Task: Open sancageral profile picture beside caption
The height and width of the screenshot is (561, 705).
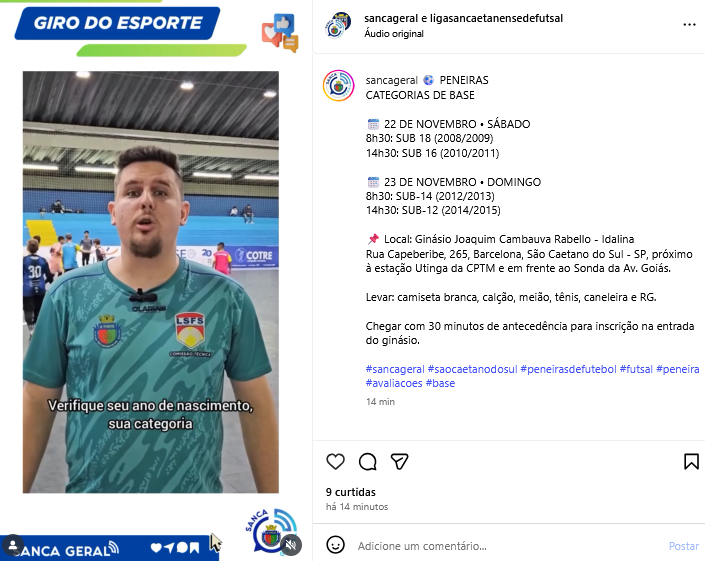Action: click(x=339, y=85)
